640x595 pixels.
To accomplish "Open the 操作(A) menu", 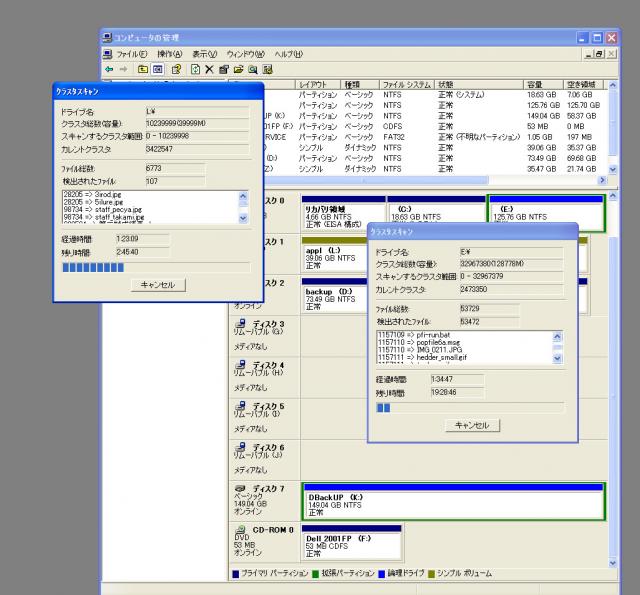I will 171,53.
